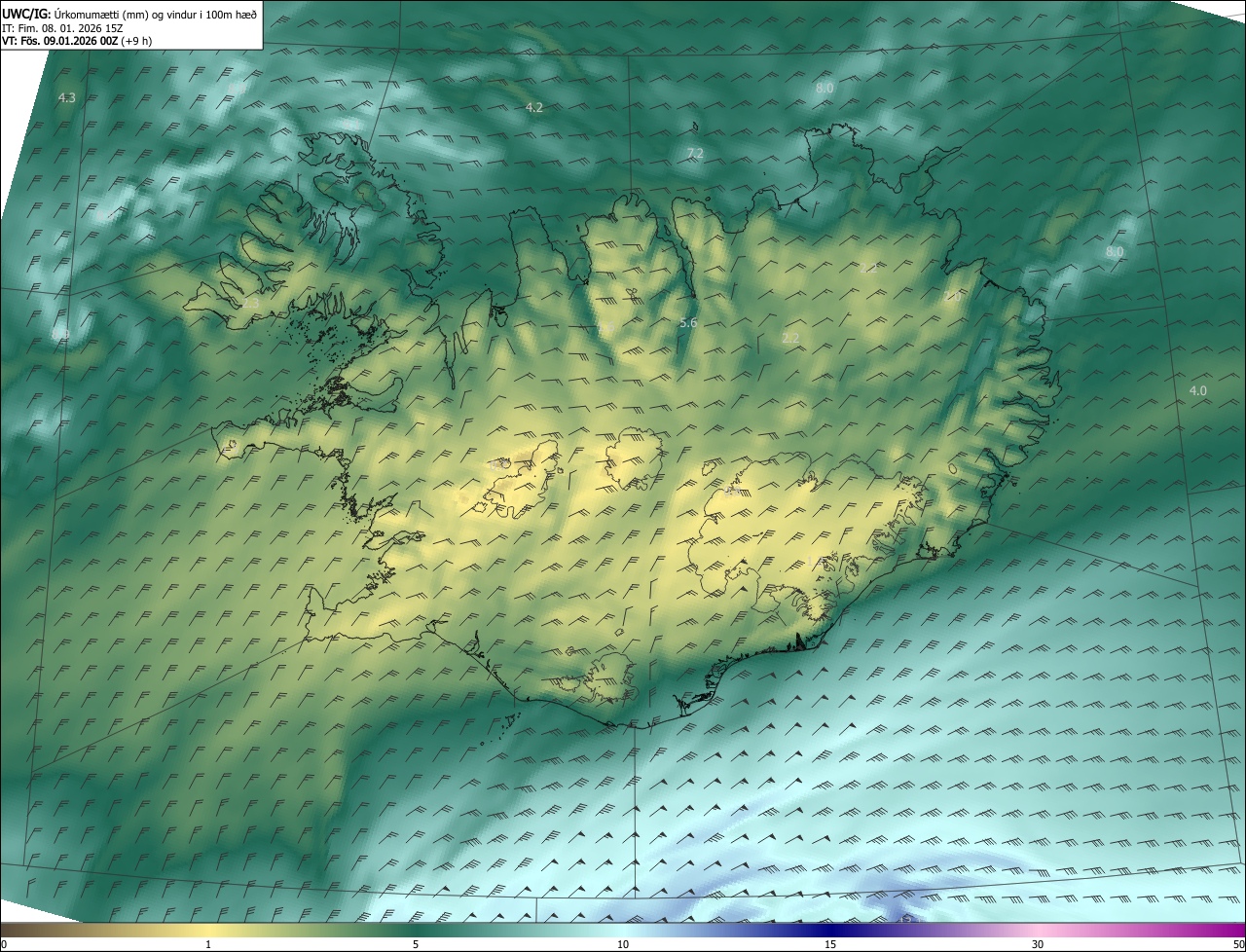This screenshot has height=952, width=1246.
Task: Click the 2.2 value label on the map
Action: [x=790, y=338]
